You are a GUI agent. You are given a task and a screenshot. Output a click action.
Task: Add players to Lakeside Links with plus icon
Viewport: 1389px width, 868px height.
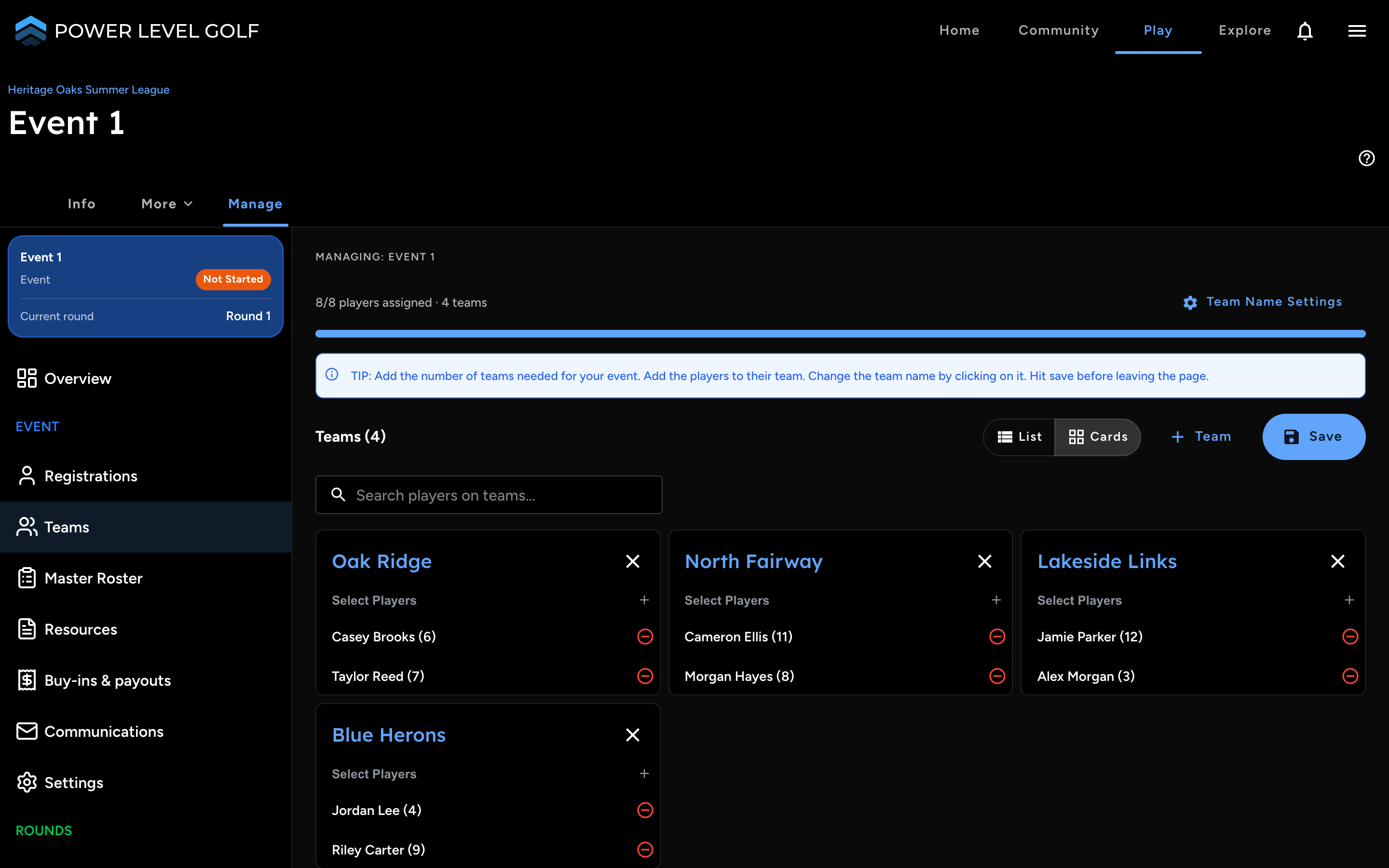[1349, 600]
